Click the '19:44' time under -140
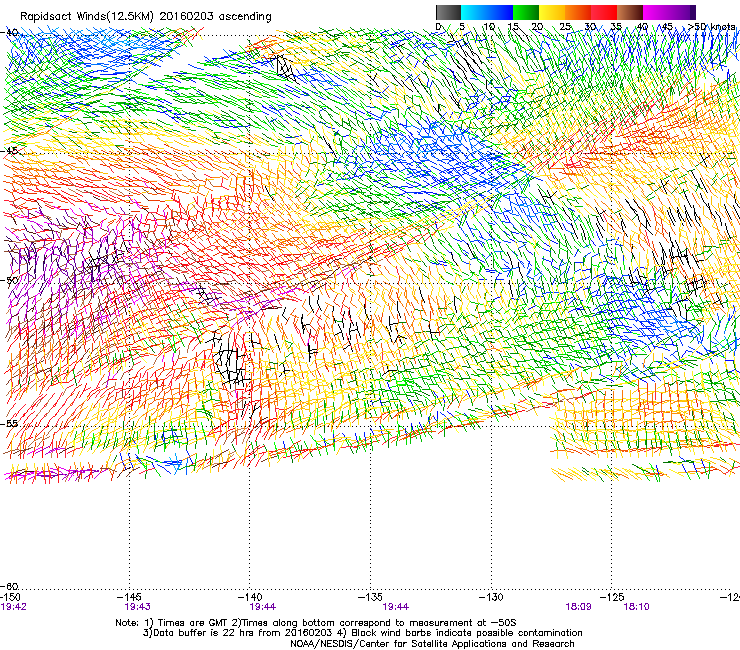740x650 pixels. tap(262, 607)
